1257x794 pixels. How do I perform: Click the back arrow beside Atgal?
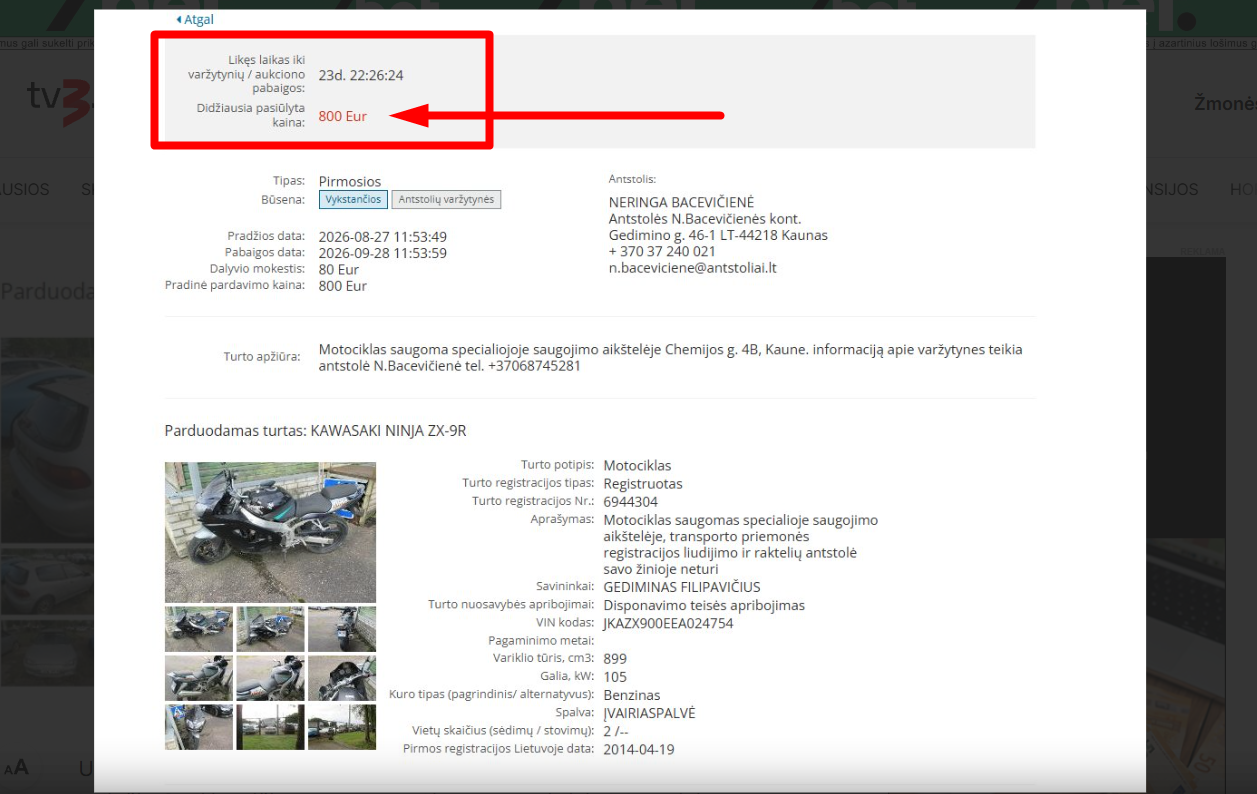pyautogui.click(x=179, y=19)
